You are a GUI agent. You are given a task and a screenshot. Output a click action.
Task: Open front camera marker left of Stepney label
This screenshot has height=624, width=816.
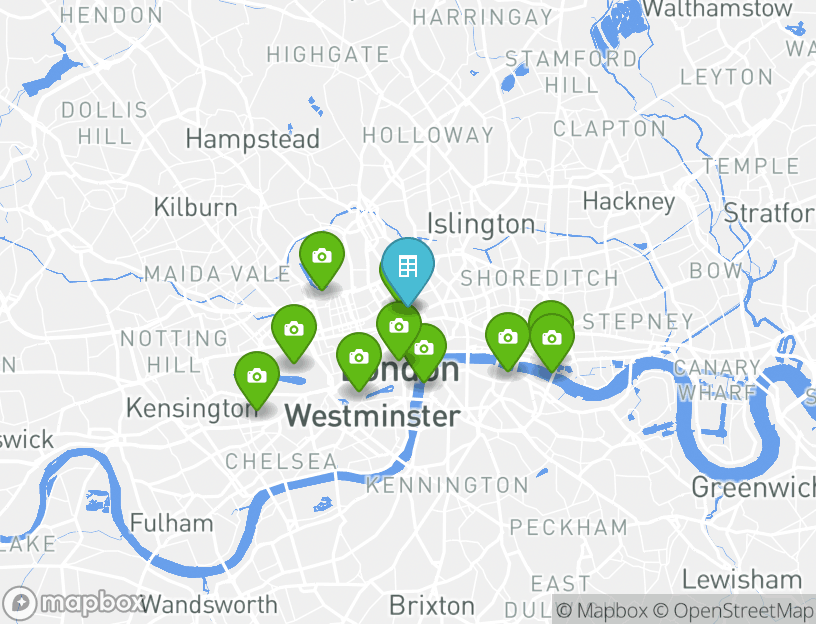tap(552, 339)
